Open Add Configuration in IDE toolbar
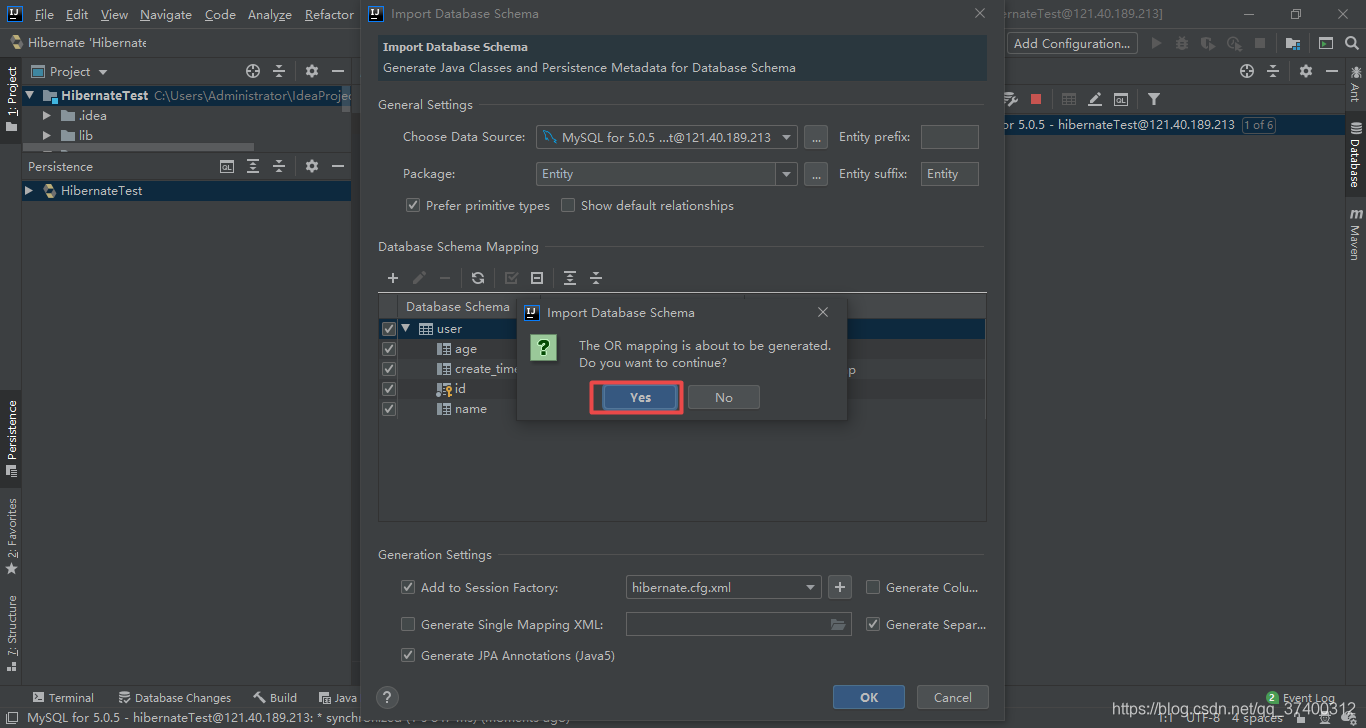Viewport: 1366px width, 728px height. click(x=1071, y=43)
